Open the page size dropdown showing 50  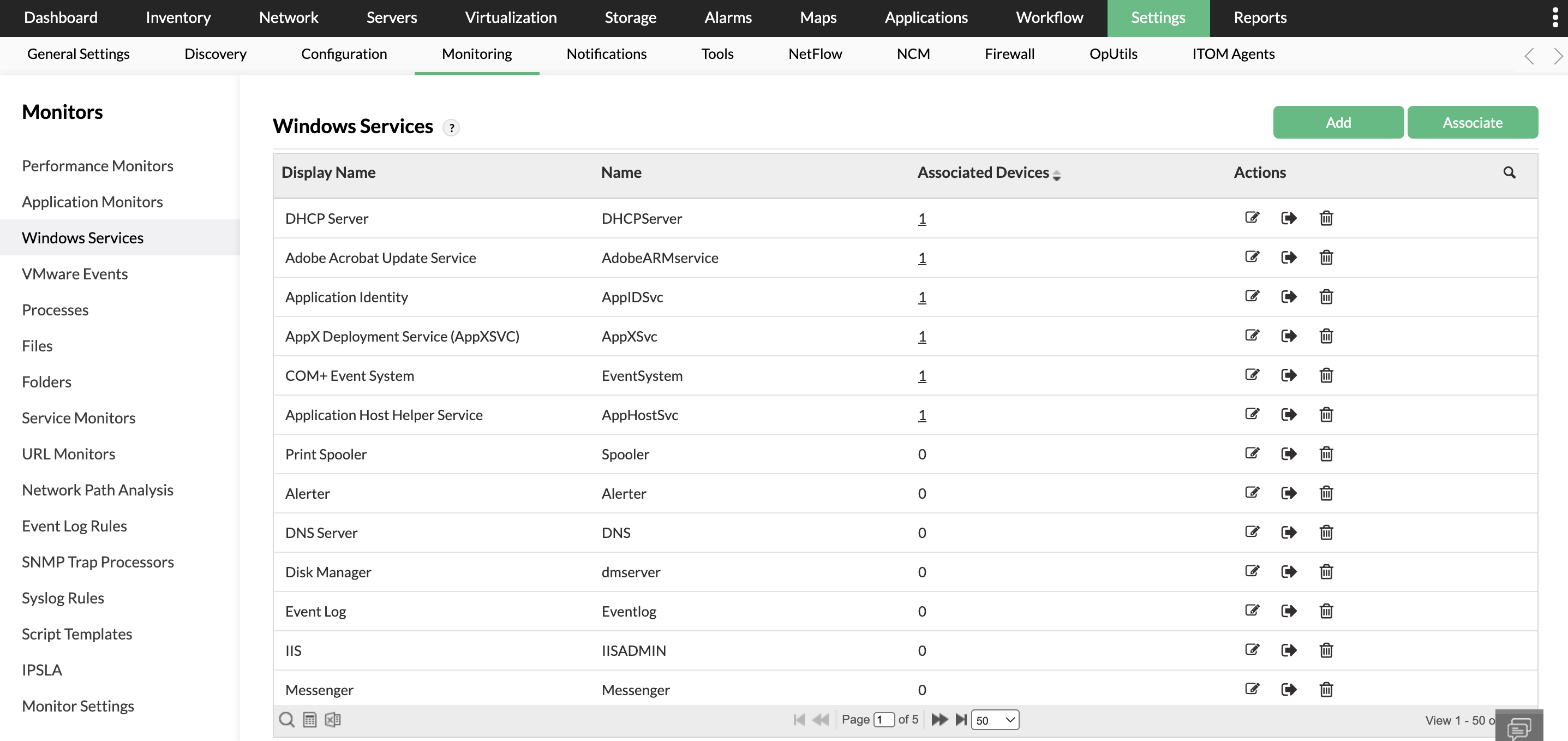(995, 719)
